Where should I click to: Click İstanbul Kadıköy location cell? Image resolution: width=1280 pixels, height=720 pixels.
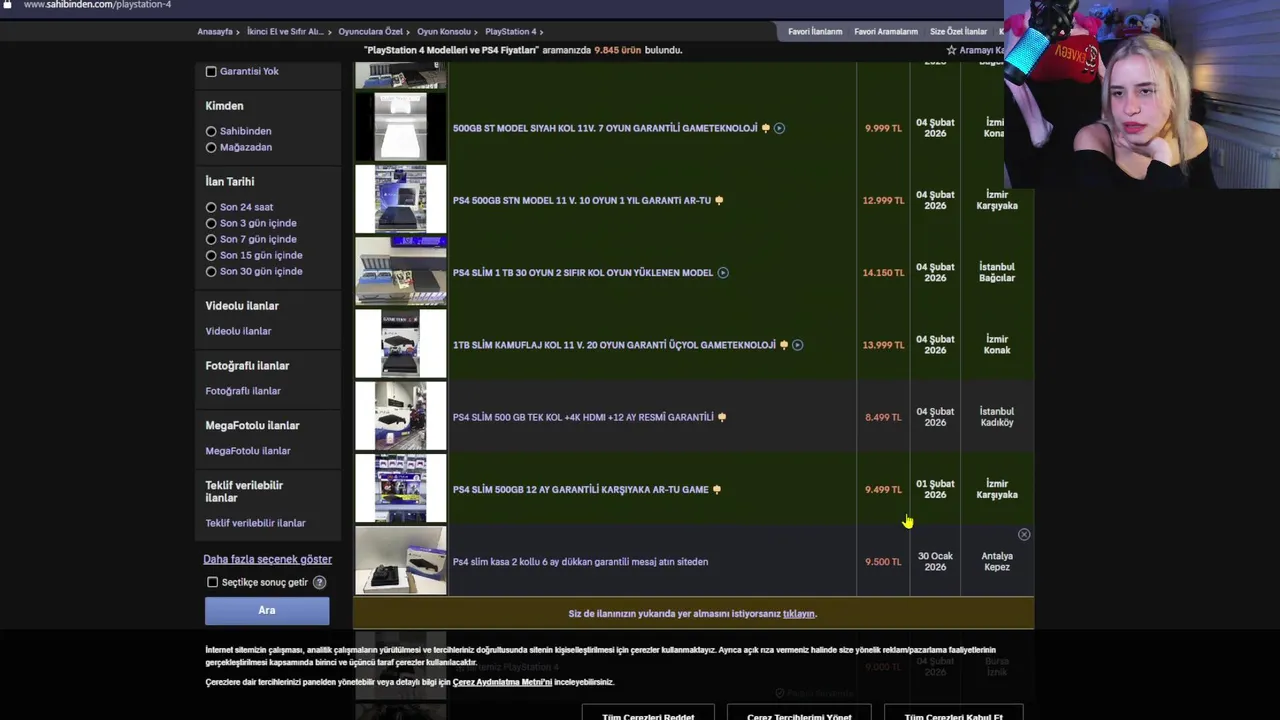tap(997, 417)
